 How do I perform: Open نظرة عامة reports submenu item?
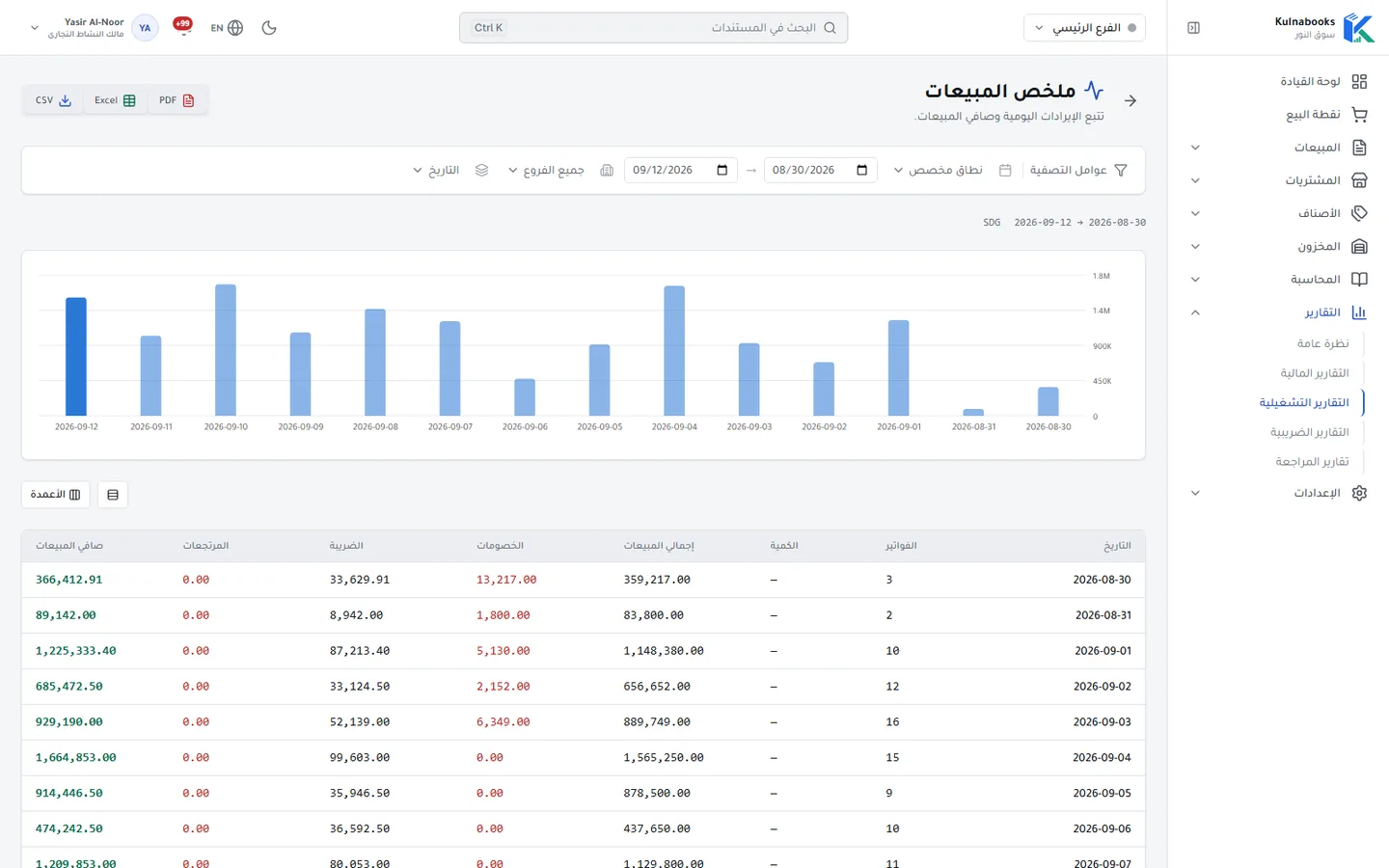pos(1322,343)
